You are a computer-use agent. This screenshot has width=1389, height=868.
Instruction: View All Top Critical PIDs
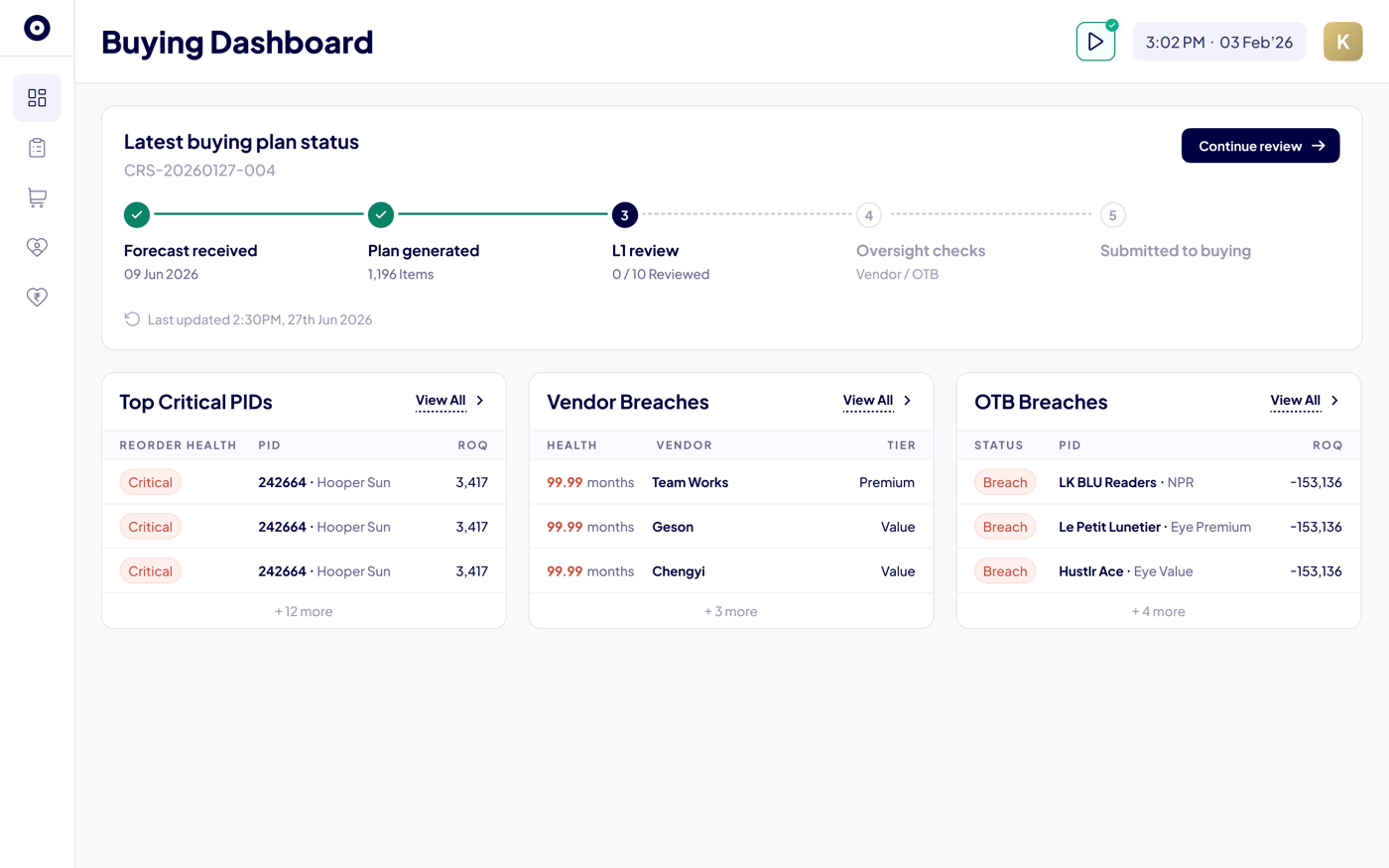point(441,401)
